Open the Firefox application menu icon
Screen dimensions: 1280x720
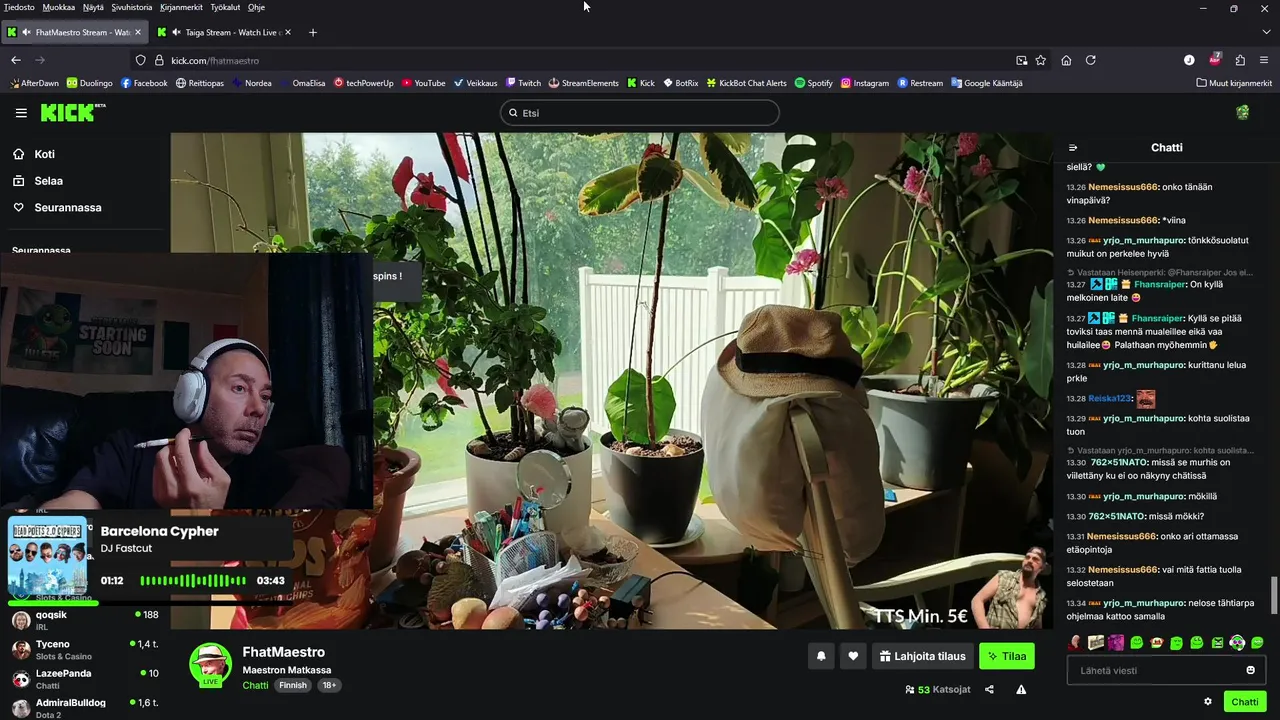click(1265, 60)
